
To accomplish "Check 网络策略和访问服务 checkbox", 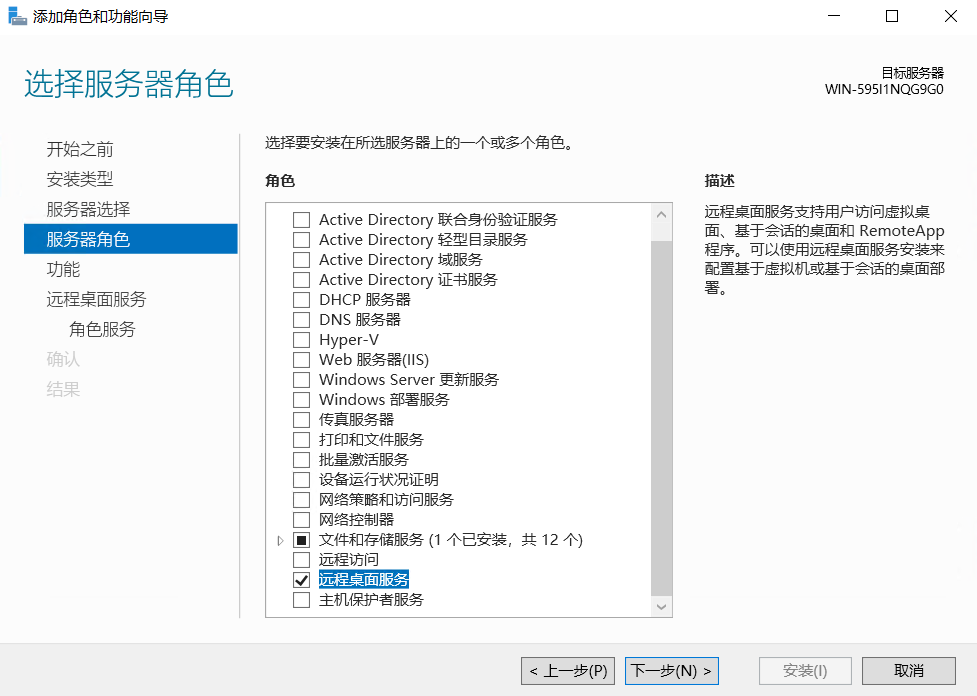I will 302,499.
